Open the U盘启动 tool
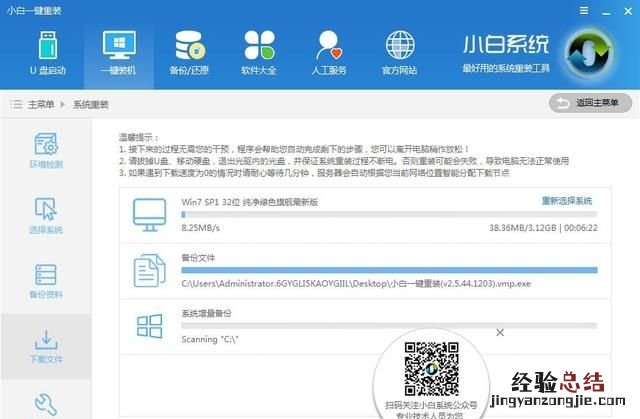Viewport: 640px width, 419px height. click(48, 53)
